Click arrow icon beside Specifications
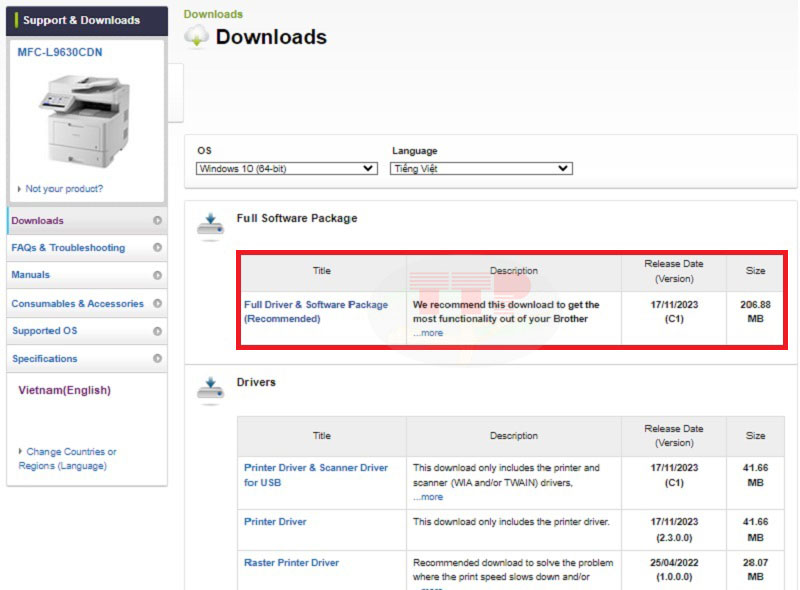The height and width of the screenshot is (590, 800). point(157,358)
